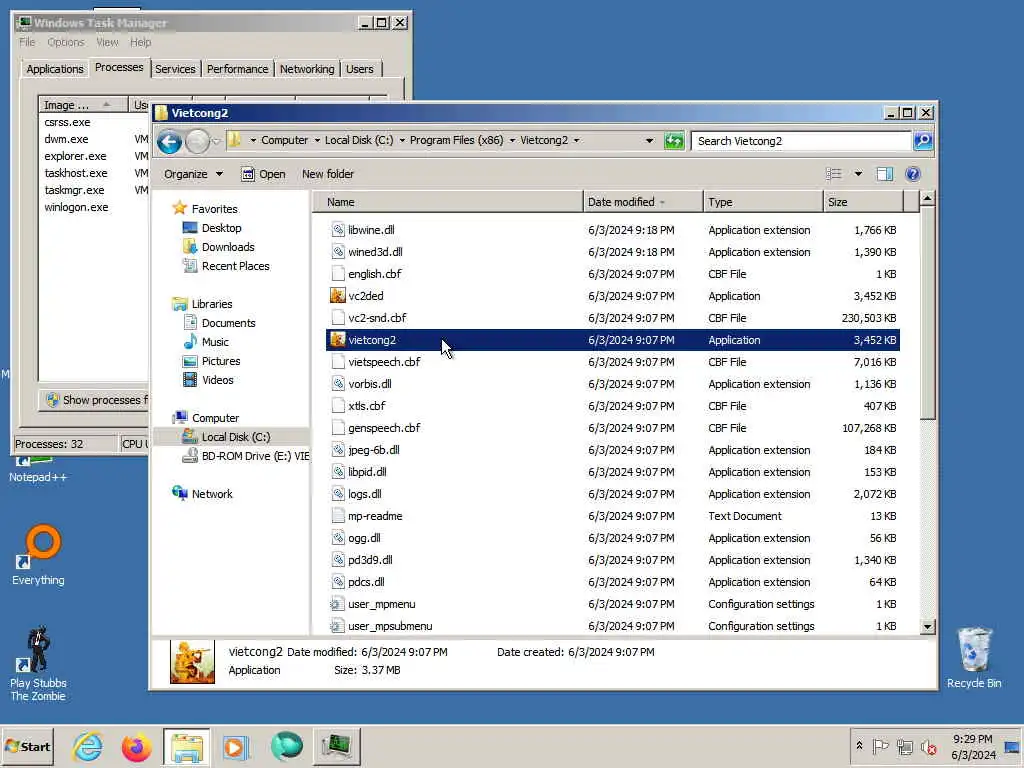Click the network tray icon

(x=904, y=746)
